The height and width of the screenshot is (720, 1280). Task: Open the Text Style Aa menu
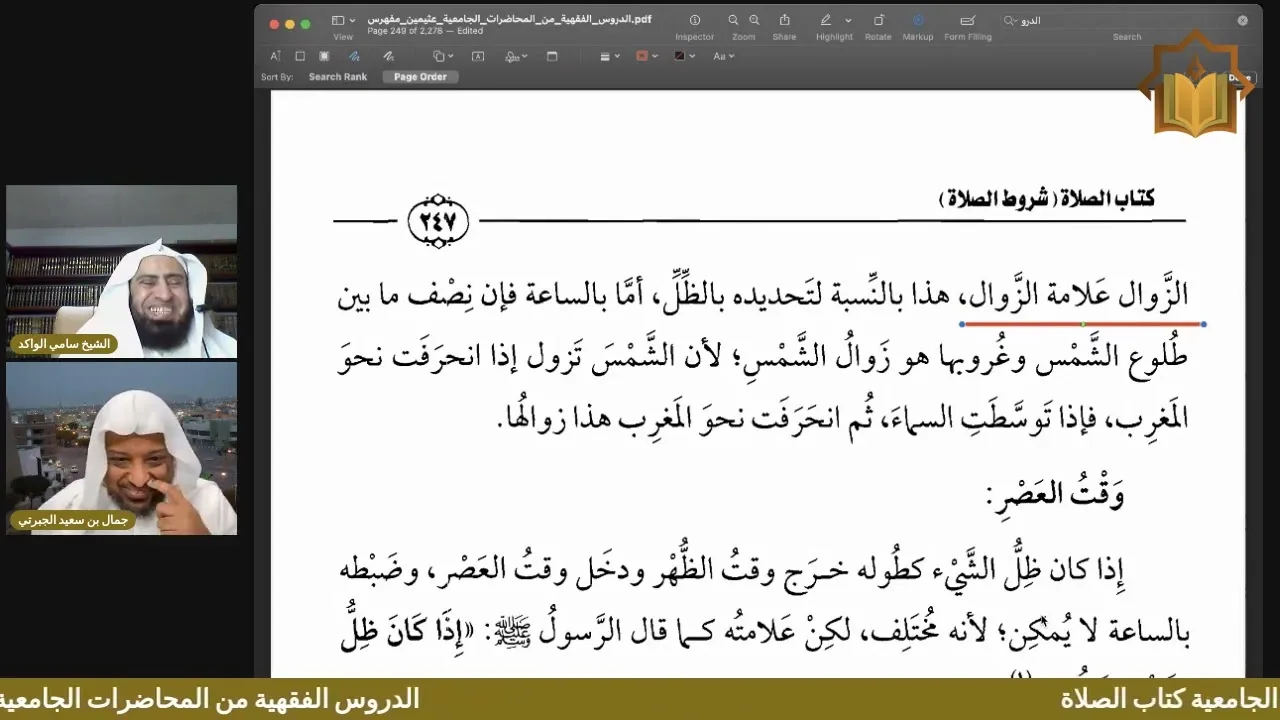723,56
